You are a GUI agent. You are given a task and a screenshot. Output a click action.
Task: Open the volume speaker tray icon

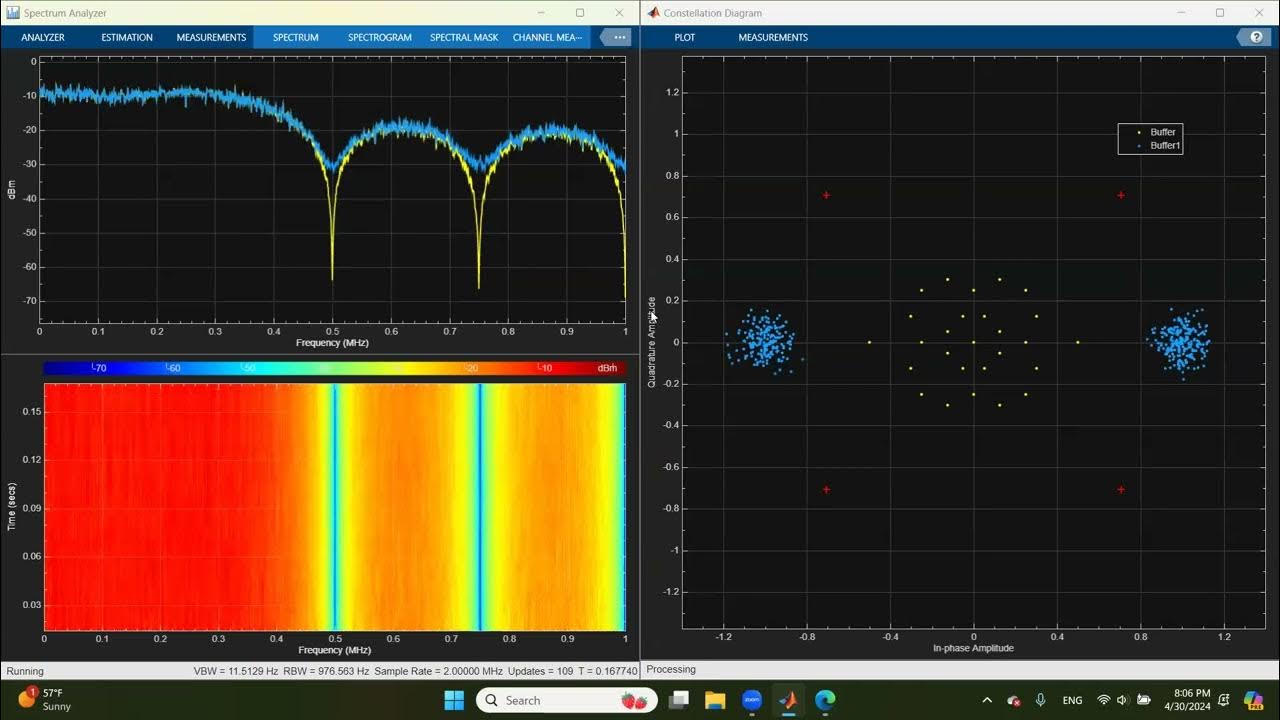(1121, 700)
